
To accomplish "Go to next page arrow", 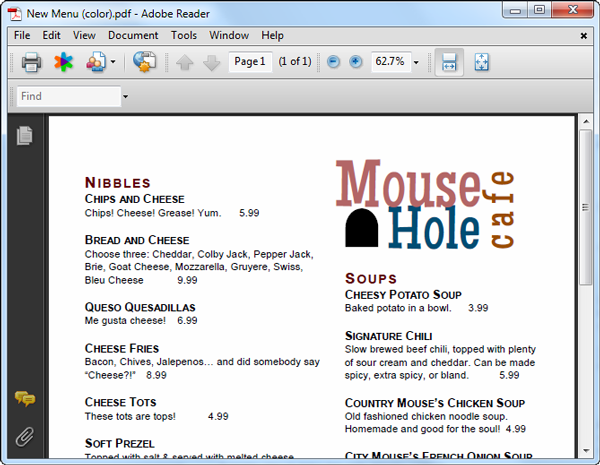I will click(x=211, y=62).
